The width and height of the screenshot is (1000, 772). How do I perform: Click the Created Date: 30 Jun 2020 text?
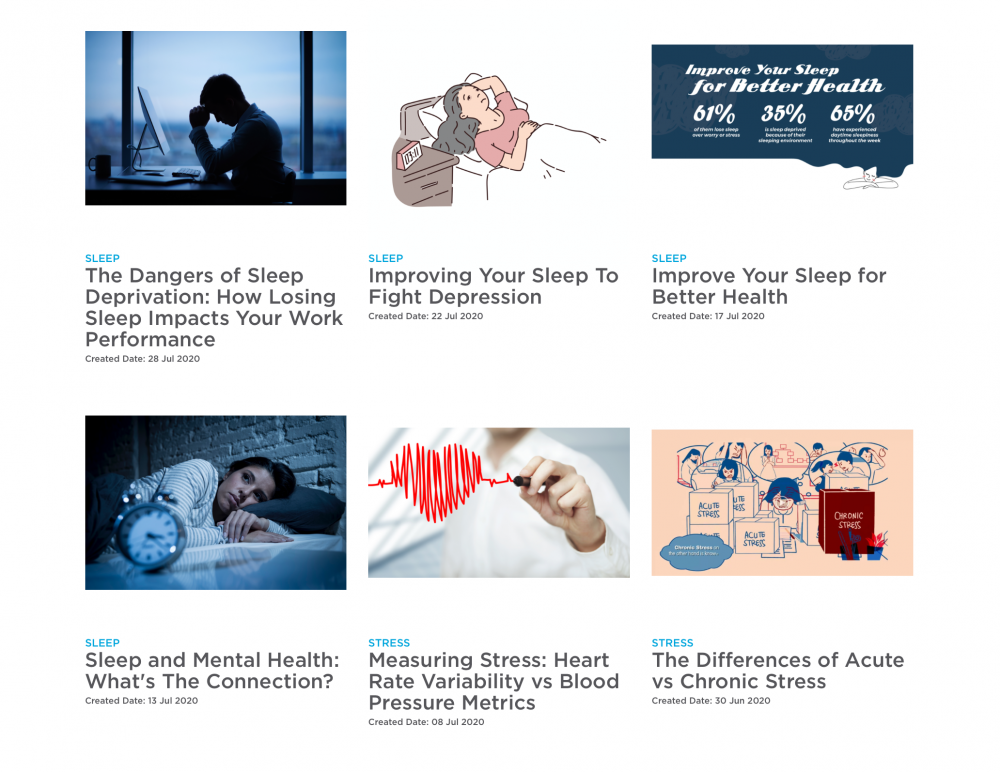[x=710, y=701]
